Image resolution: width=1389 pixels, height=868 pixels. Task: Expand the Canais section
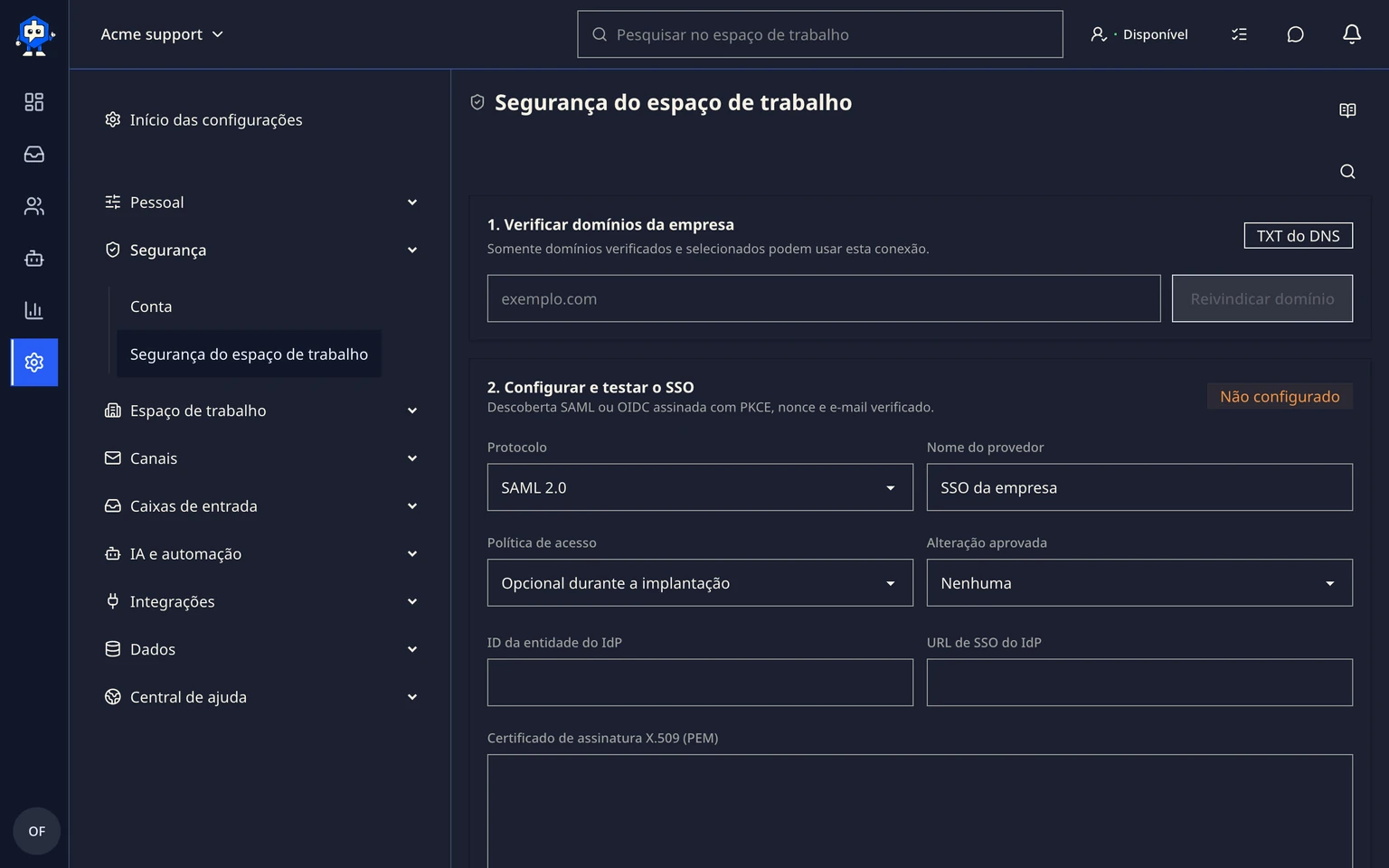point(260,458)
